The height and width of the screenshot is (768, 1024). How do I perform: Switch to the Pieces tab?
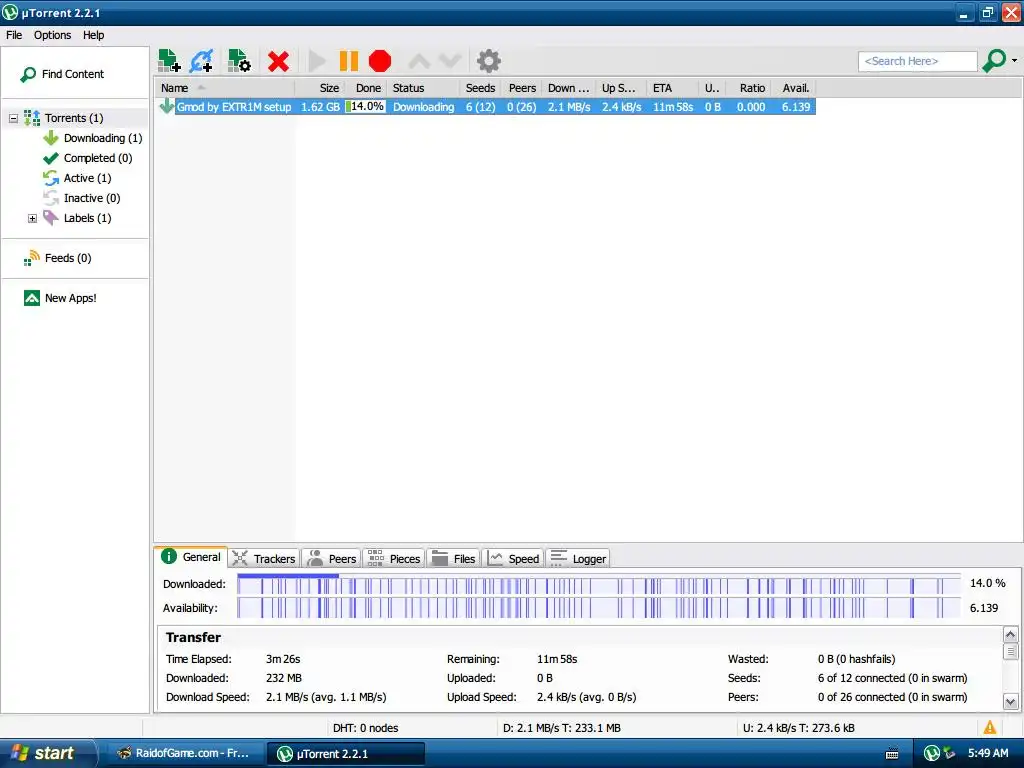[x=394, y=558]
